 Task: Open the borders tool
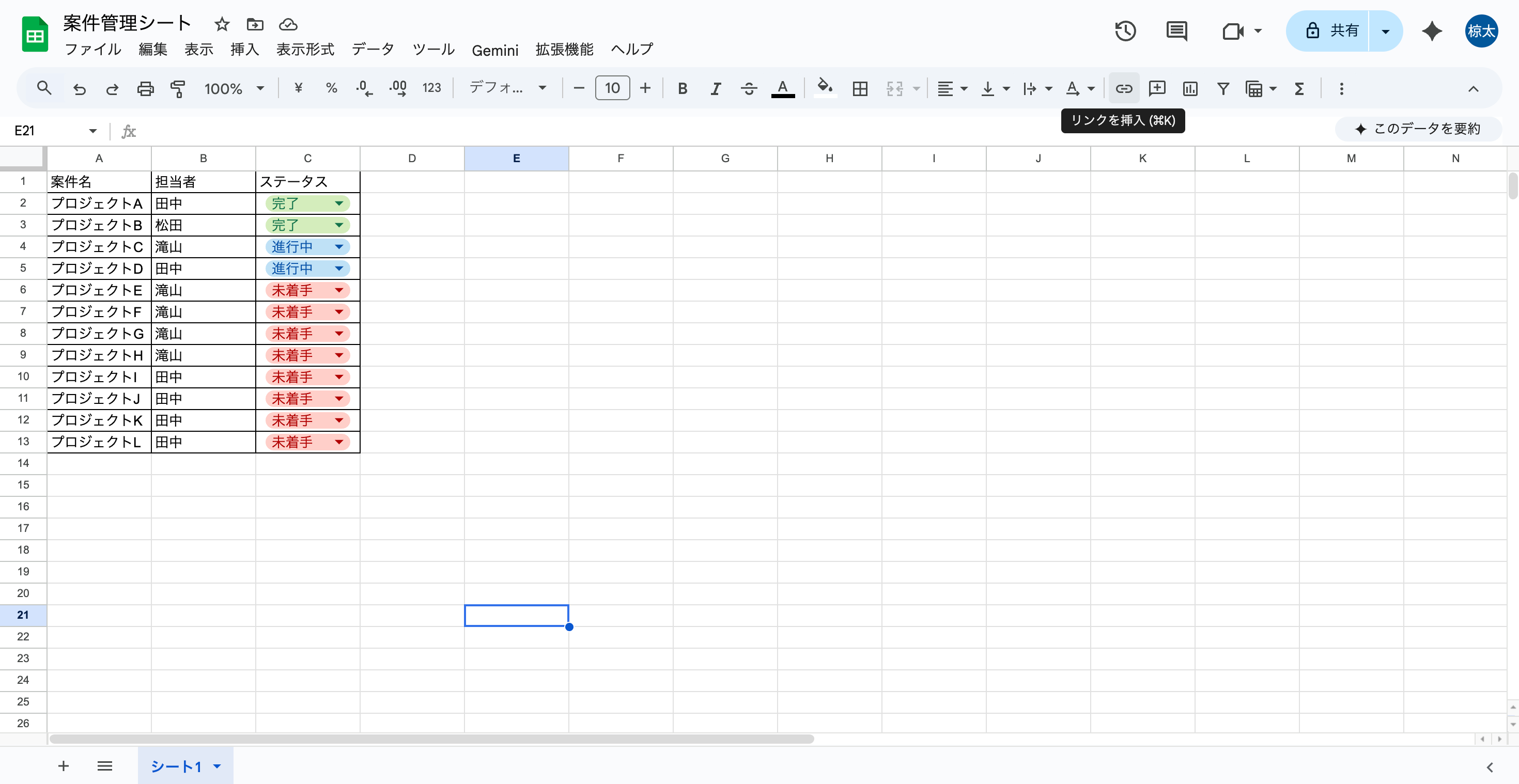[860, 88]
